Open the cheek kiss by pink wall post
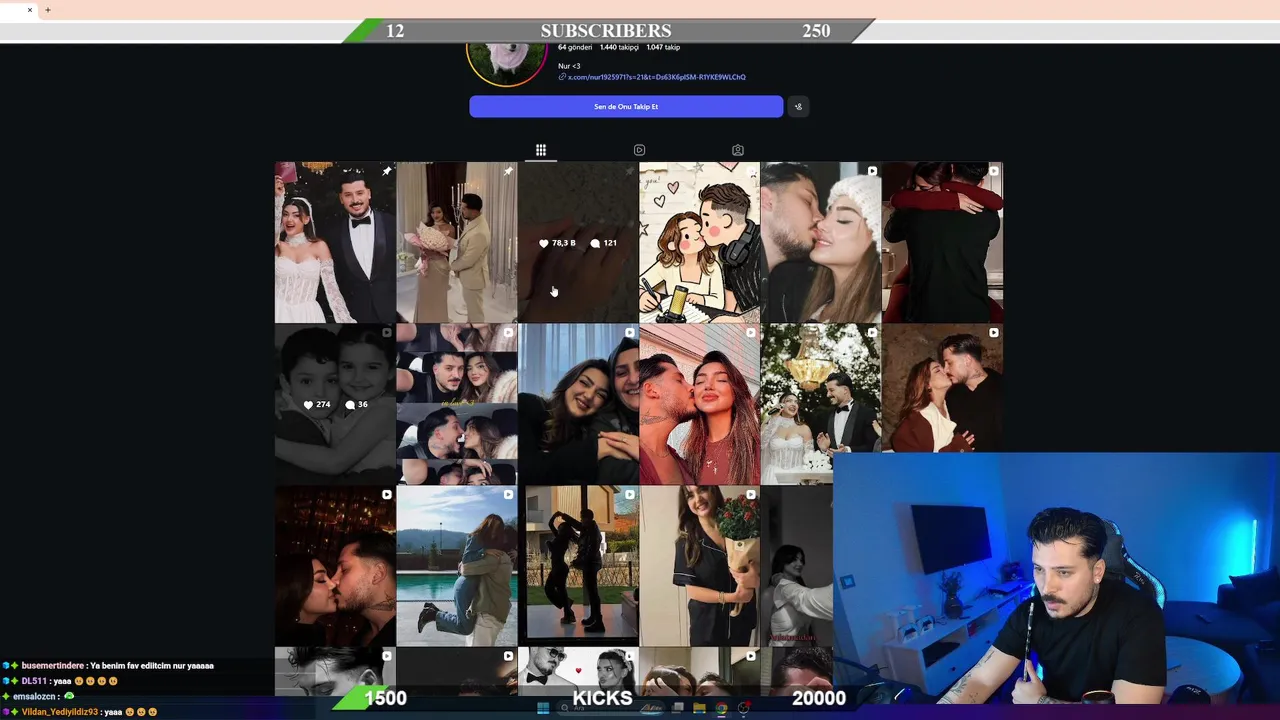This screenshot has width=1280, height=720. tap(699, 404)
